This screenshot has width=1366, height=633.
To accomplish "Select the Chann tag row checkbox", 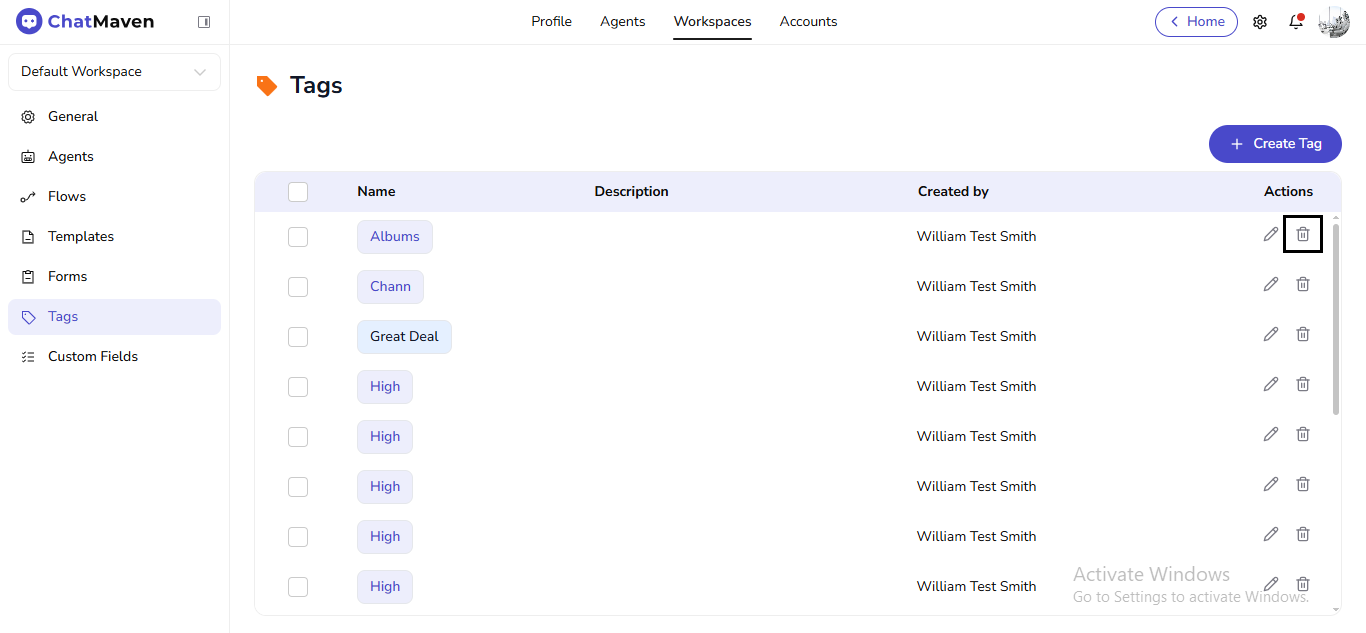I will coord(298,287).
